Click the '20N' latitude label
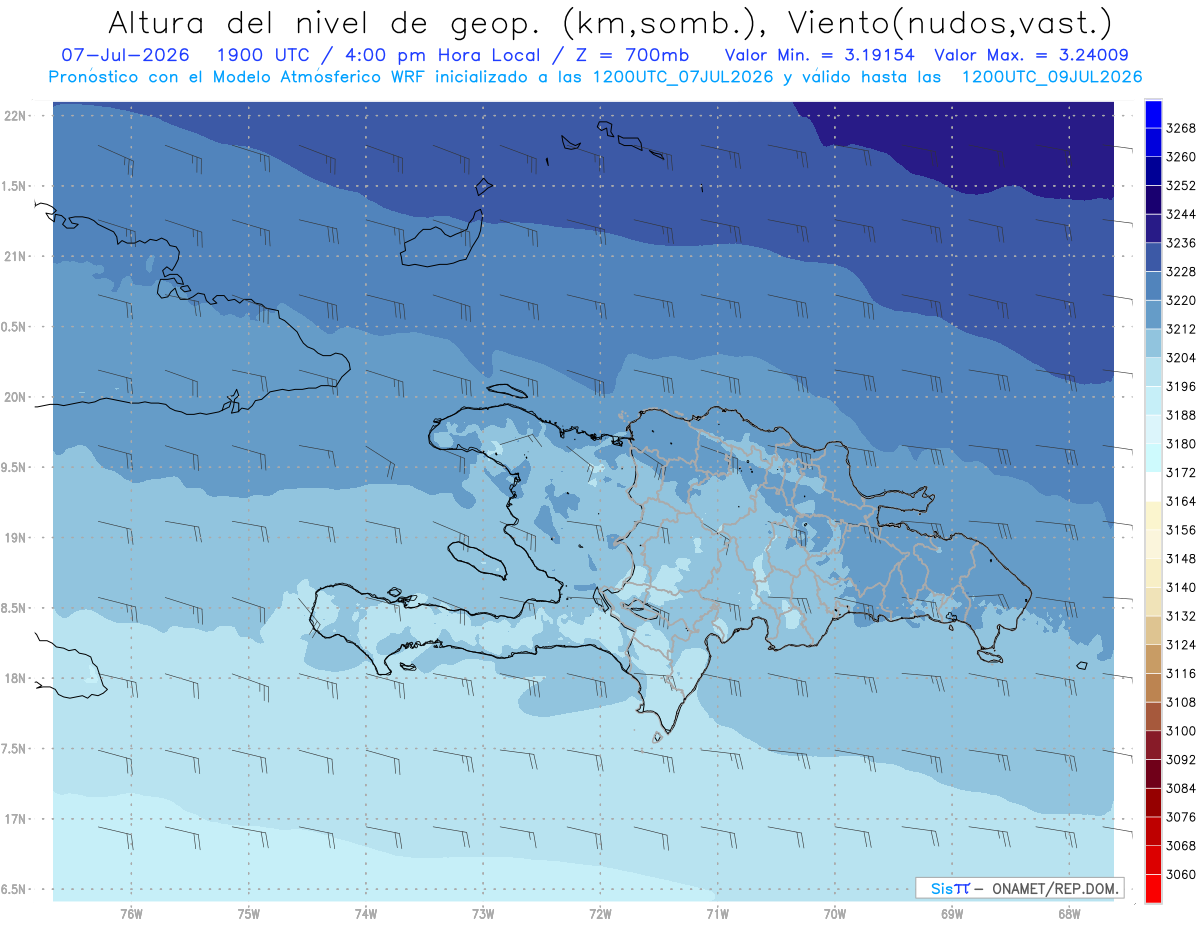This screenshot has height=927, width=1200. pos(14,397)
